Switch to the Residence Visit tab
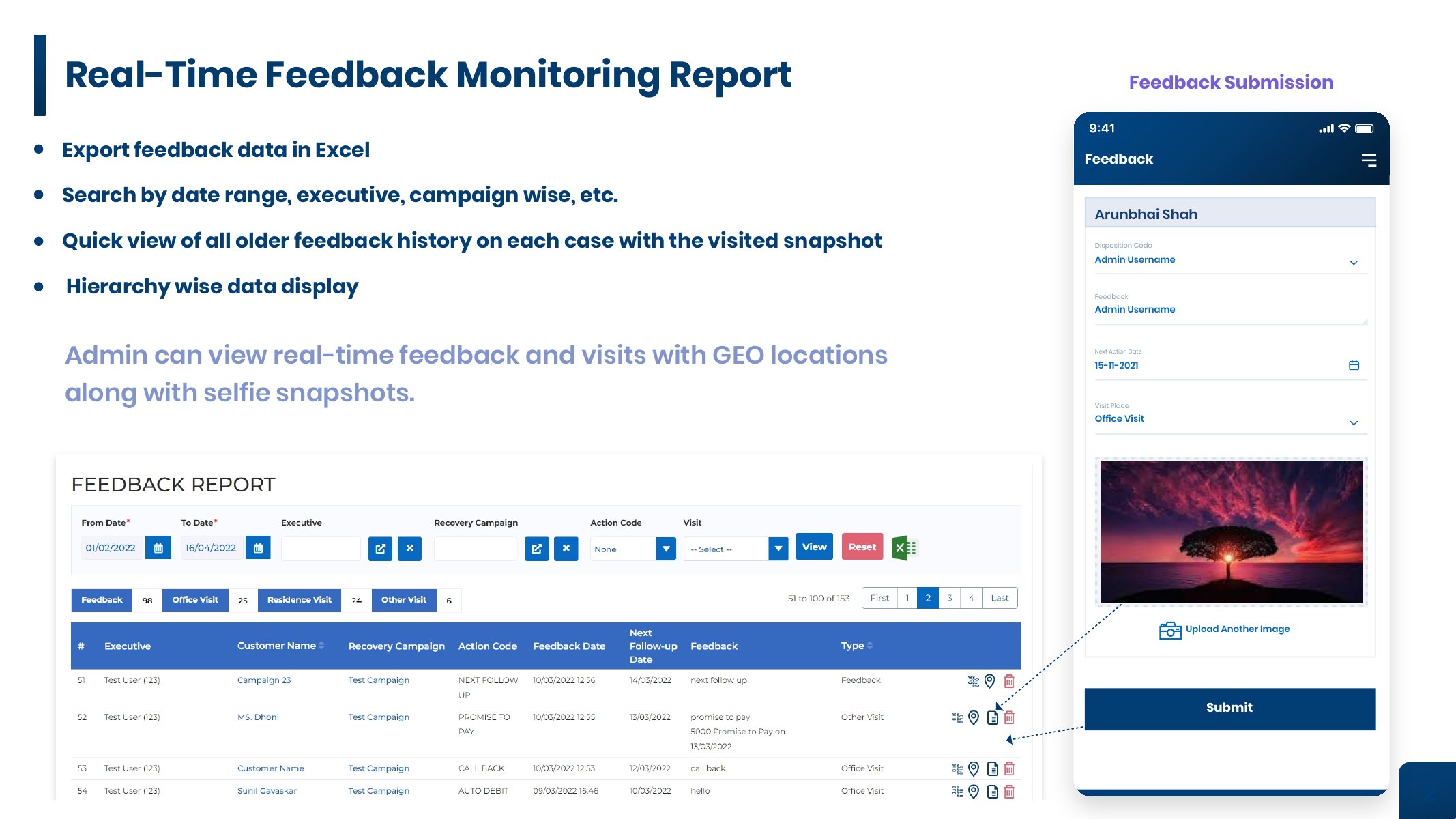This screenshot has height=819, width=1456. [300, 600]
